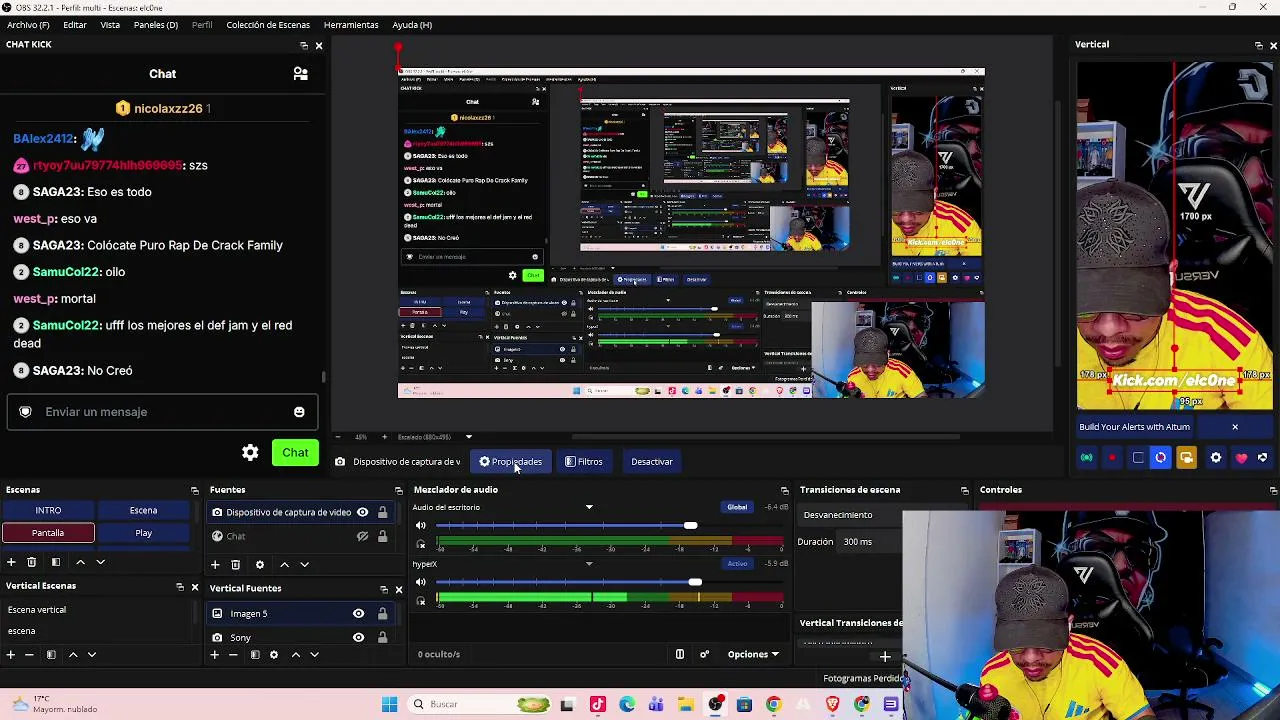1280x720 pixels.
Task: Click the Vertical plugin heart icon
Action: click(x=1241, y=458)
